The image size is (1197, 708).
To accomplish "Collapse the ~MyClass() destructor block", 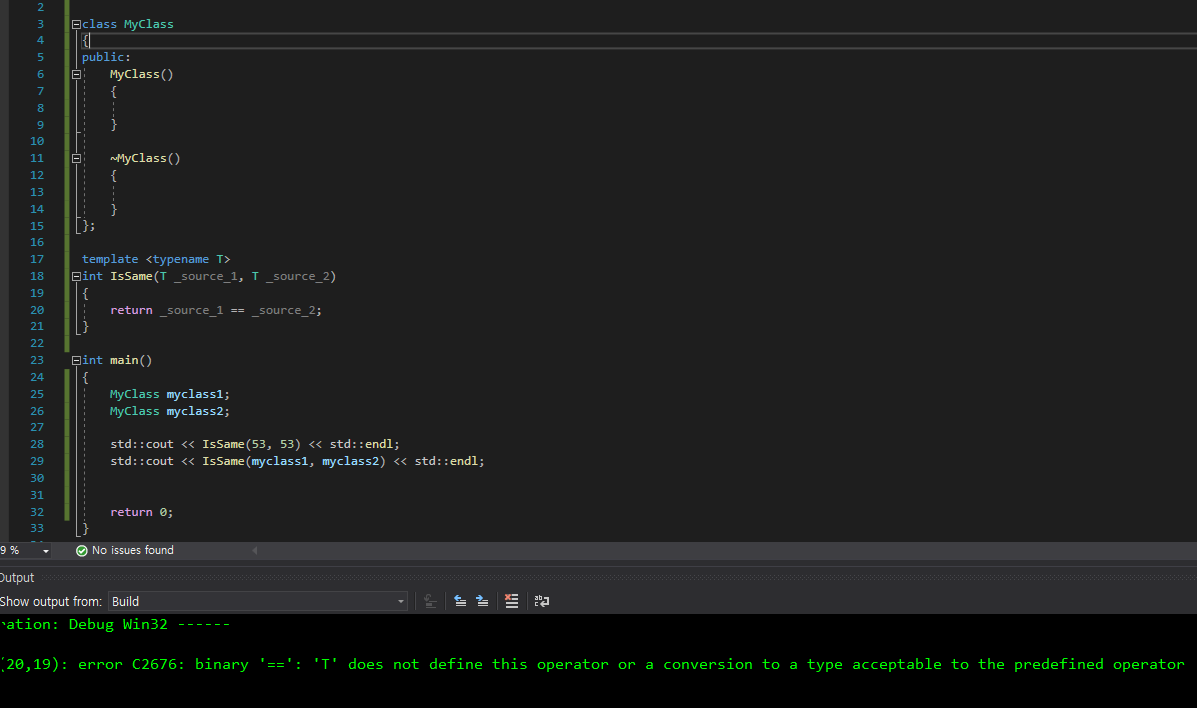I will (x=76, y=158).
